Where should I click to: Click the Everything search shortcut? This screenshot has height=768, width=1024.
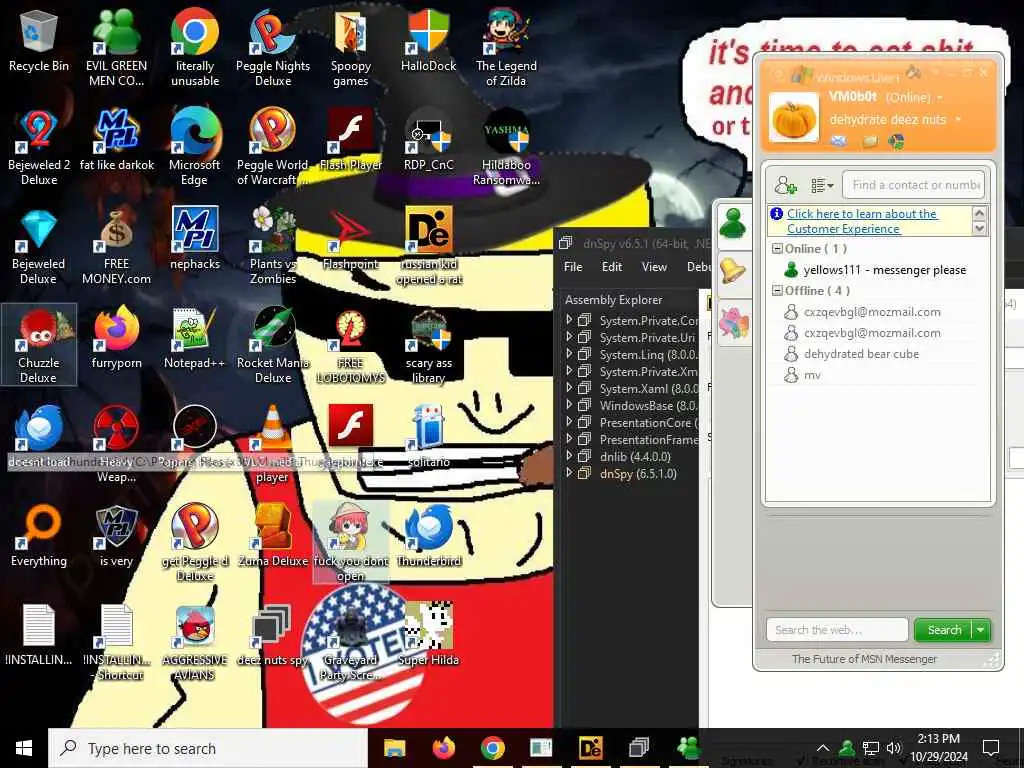(x=39, y=537)
